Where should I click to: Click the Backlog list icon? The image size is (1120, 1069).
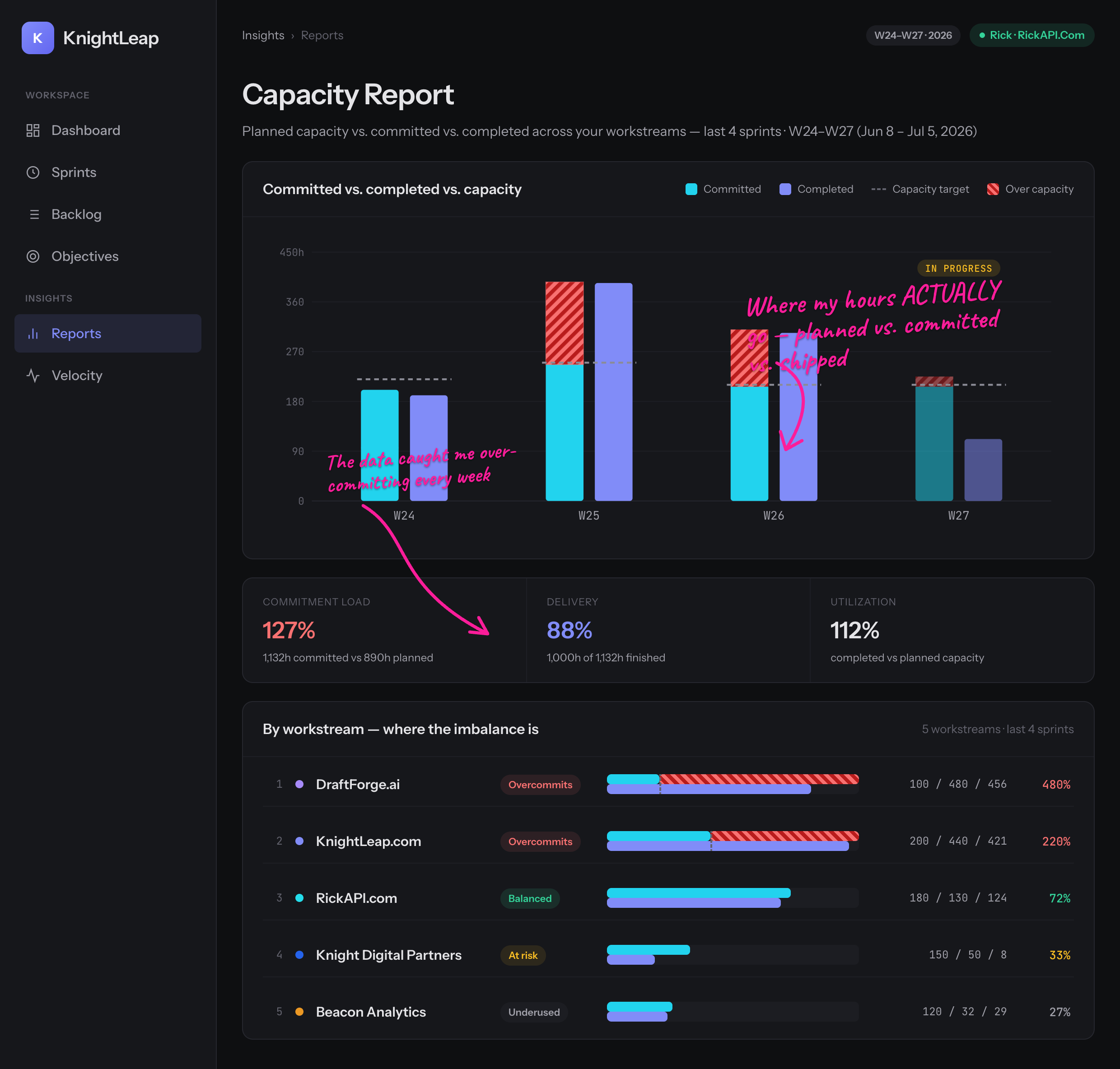point(33,214)
